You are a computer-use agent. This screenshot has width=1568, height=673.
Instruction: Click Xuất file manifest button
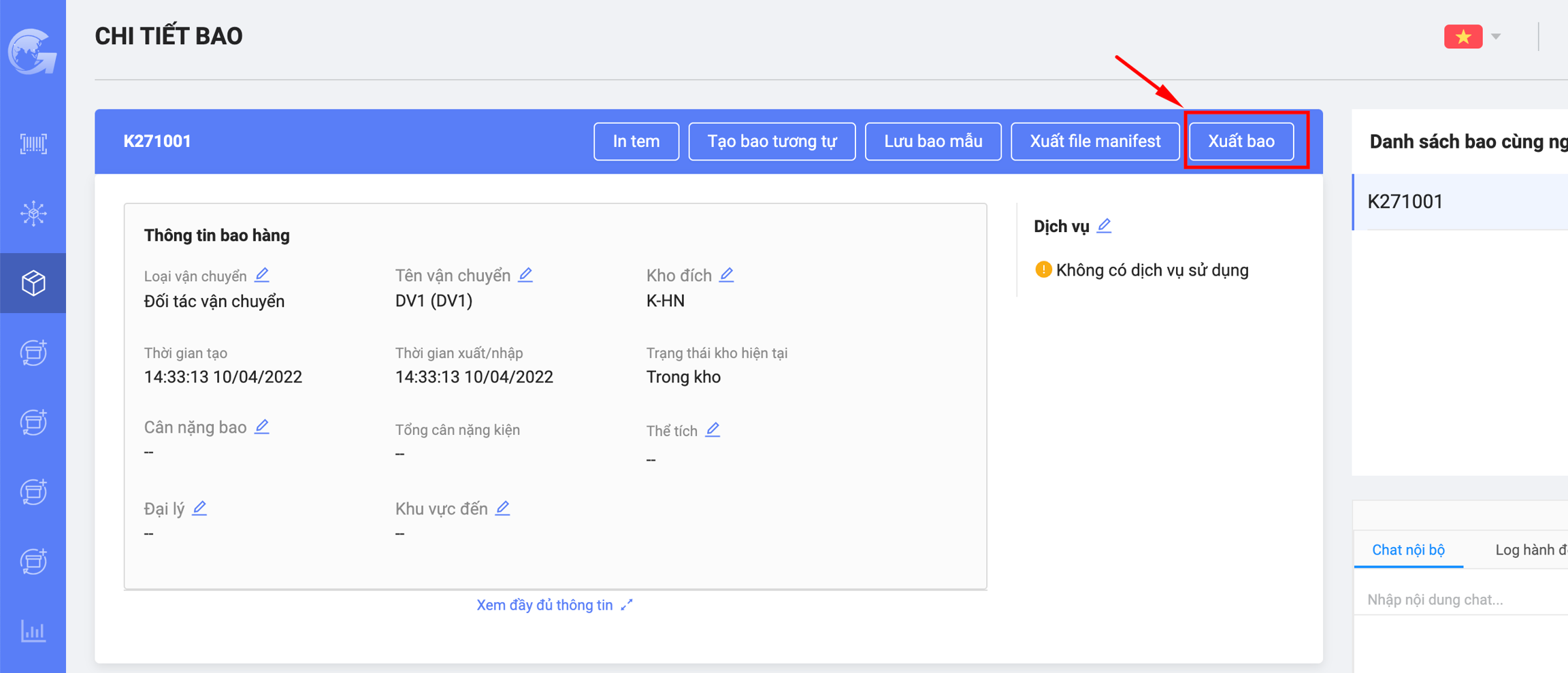pyautogui.click(x=1094, y=142)
